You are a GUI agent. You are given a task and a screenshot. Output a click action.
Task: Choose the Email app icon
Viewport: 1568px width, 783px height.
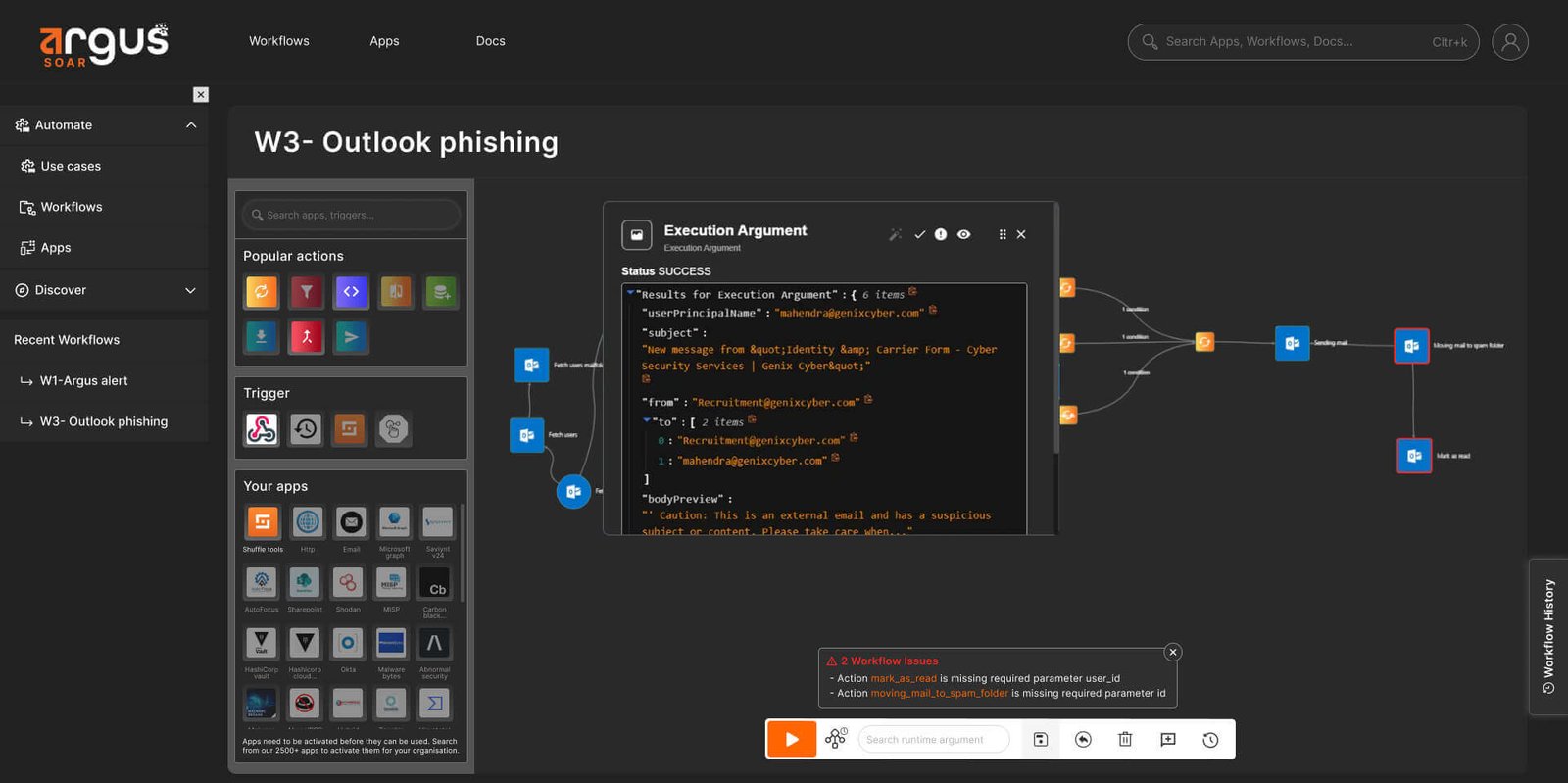pyautogui.click(x=351, y=522)
